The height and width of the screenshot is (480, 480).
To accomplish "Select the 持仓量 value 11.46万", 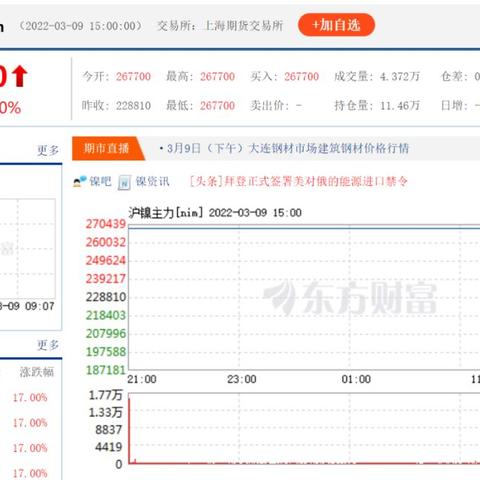I will 400,106.
